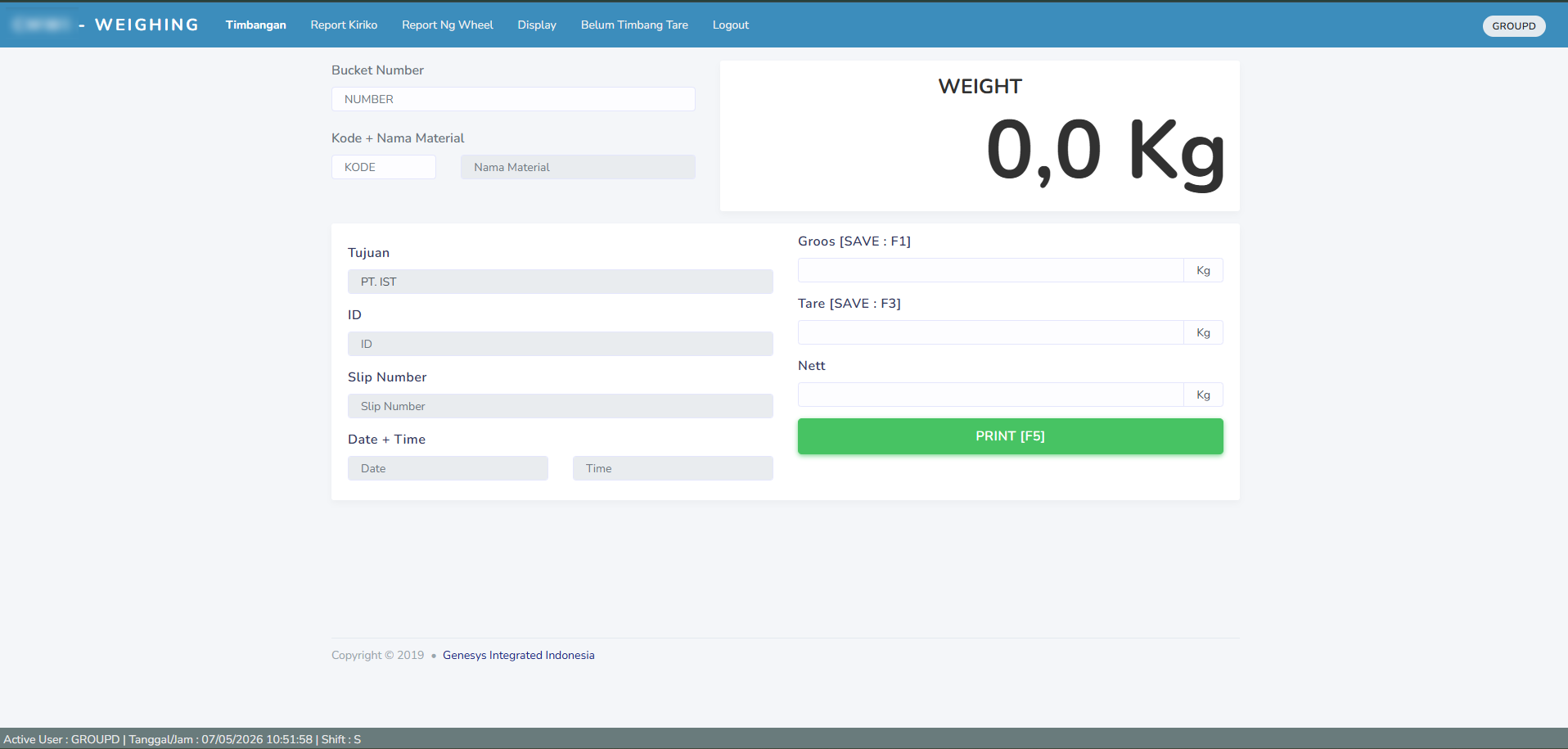This screenshot has width=1568, height=749.
Task: Click the Kode + Nama Material label
Action: [398, 138]
